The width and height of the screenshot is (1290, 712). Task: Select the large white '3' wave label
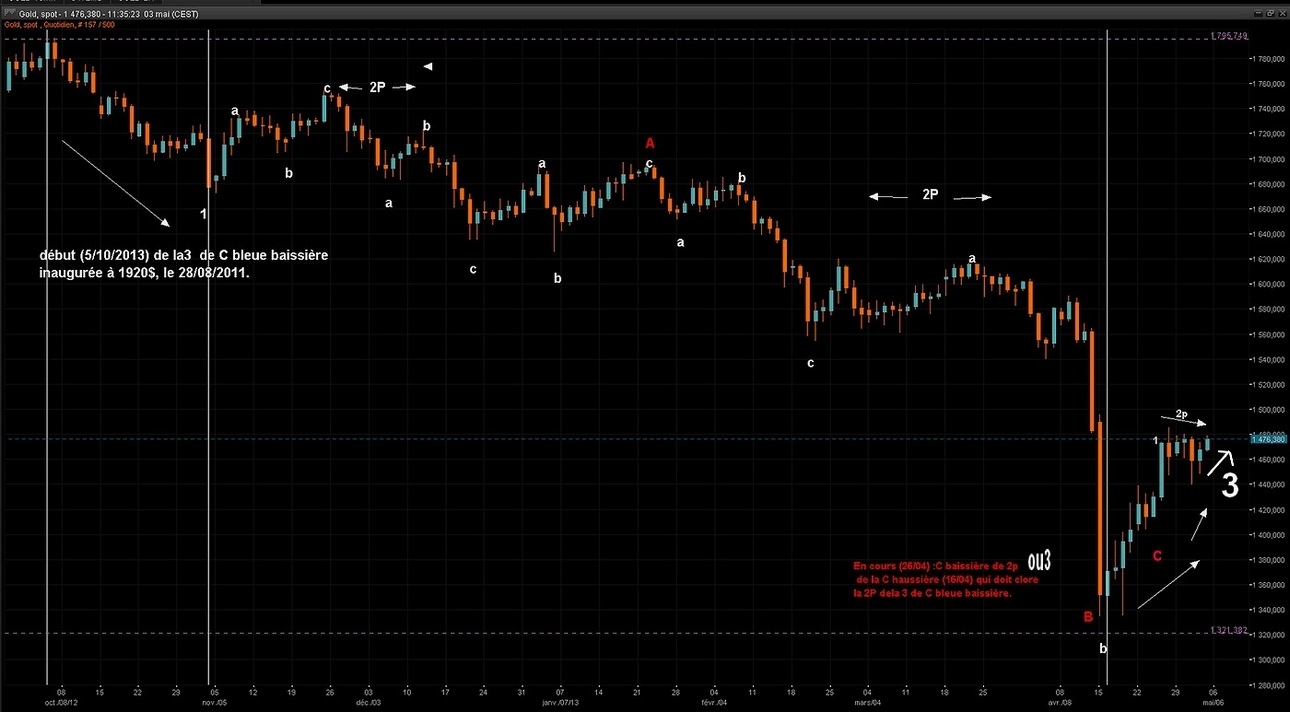[x=1228, y=486]
